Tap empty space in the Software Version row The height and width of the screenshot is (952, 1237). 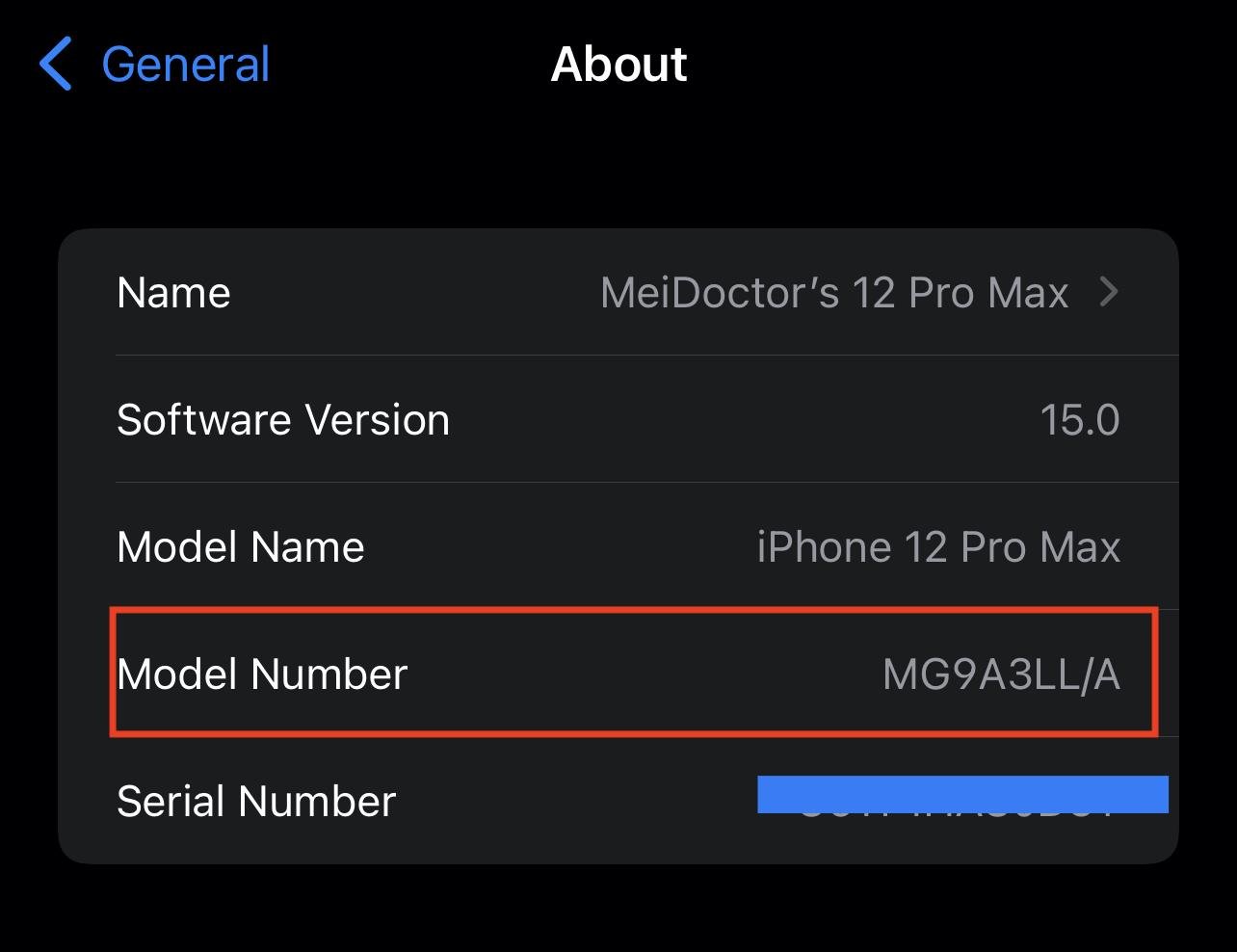(x=742, y=420)
